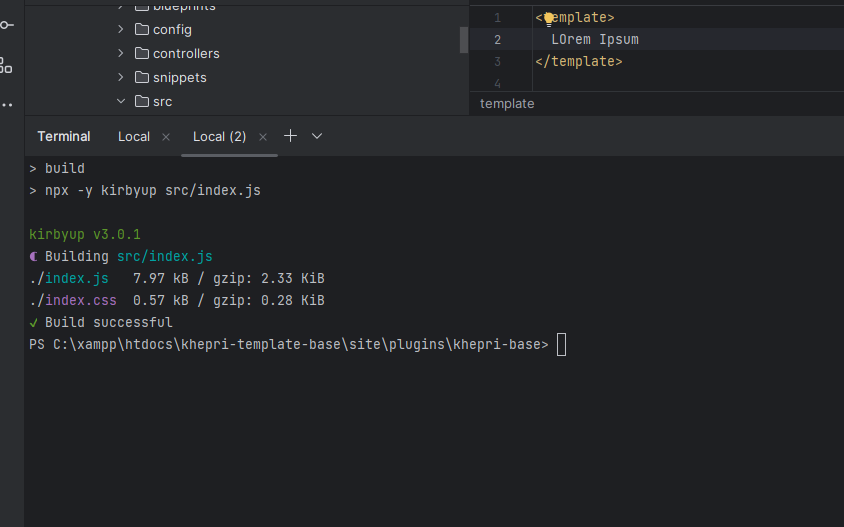844x527 pixels.
Task: Click the snippets folder icon
Action: [x=141, y=78]
